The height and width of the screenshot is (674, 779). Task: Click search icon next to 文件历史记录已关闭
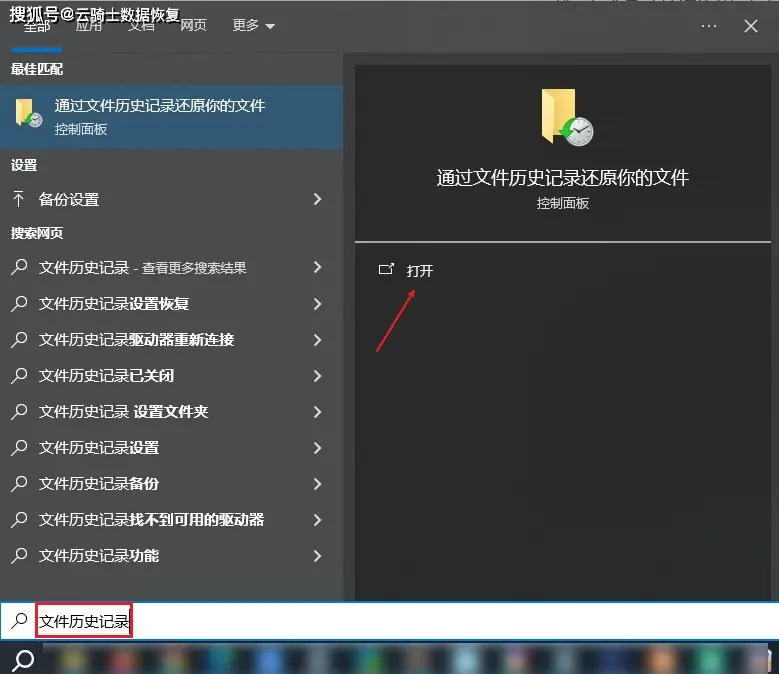pyautogui.click(x=19, y=375)
